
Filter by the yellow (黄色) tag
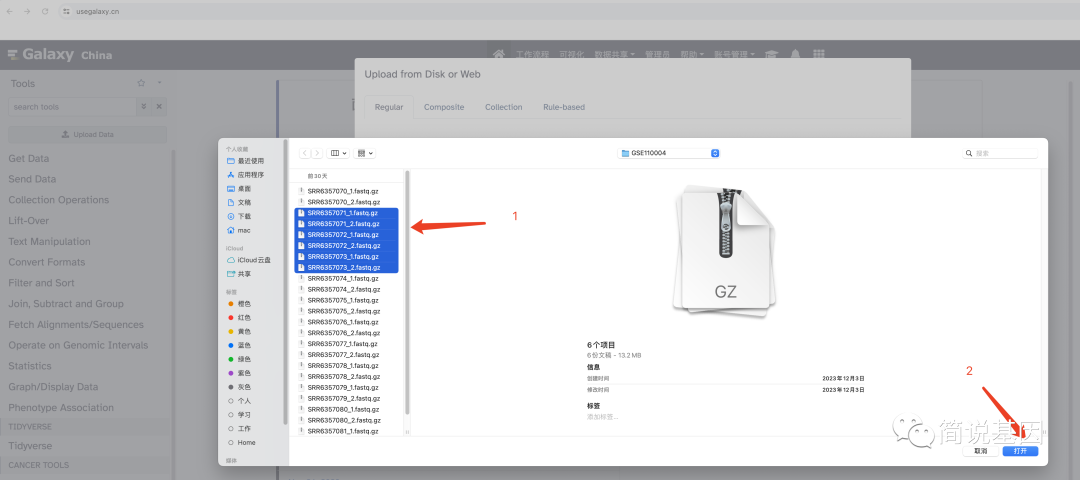(240, 331)
